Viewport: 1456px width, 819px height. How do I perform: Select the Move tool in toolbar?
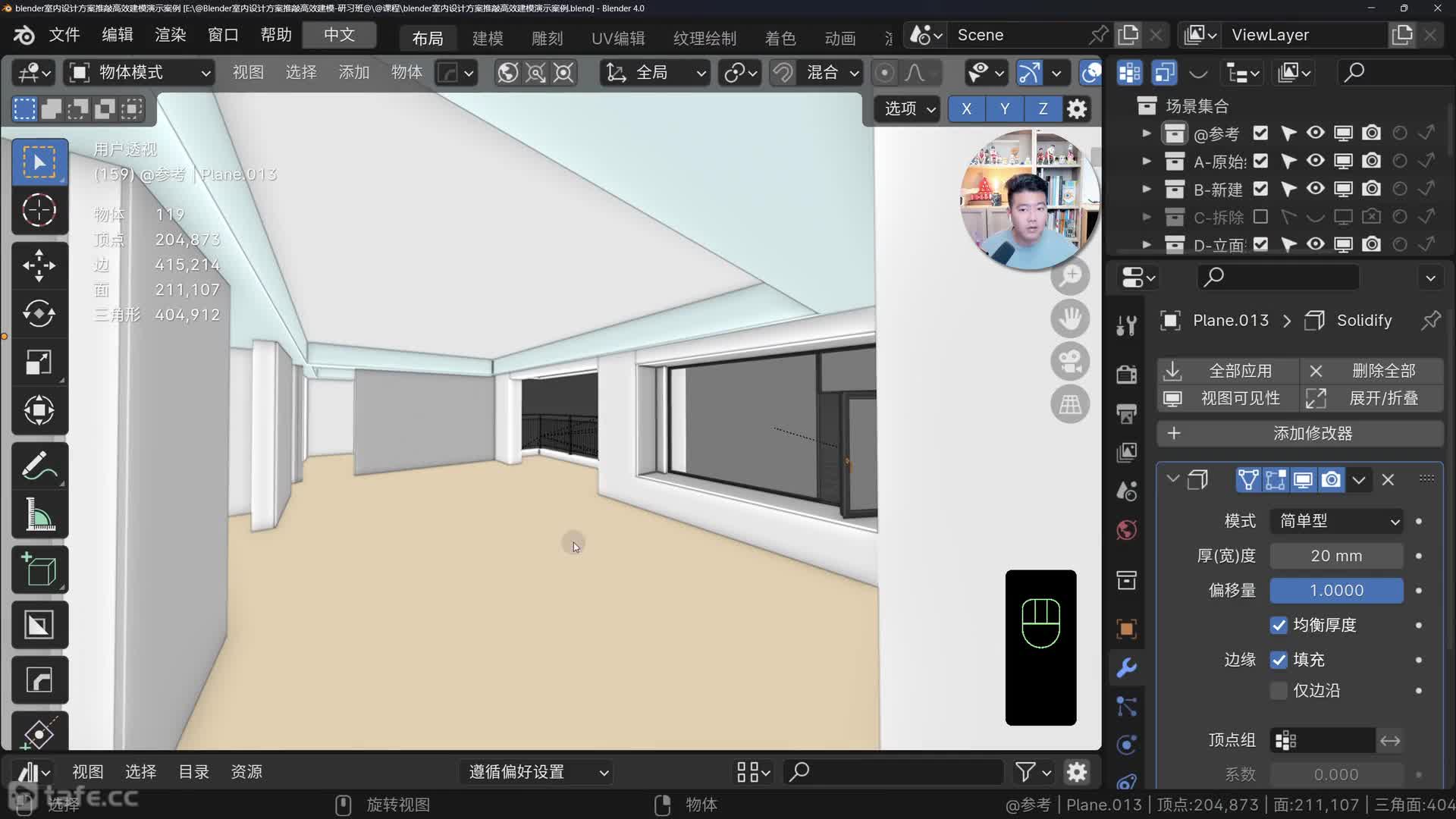tap(39, 265)
